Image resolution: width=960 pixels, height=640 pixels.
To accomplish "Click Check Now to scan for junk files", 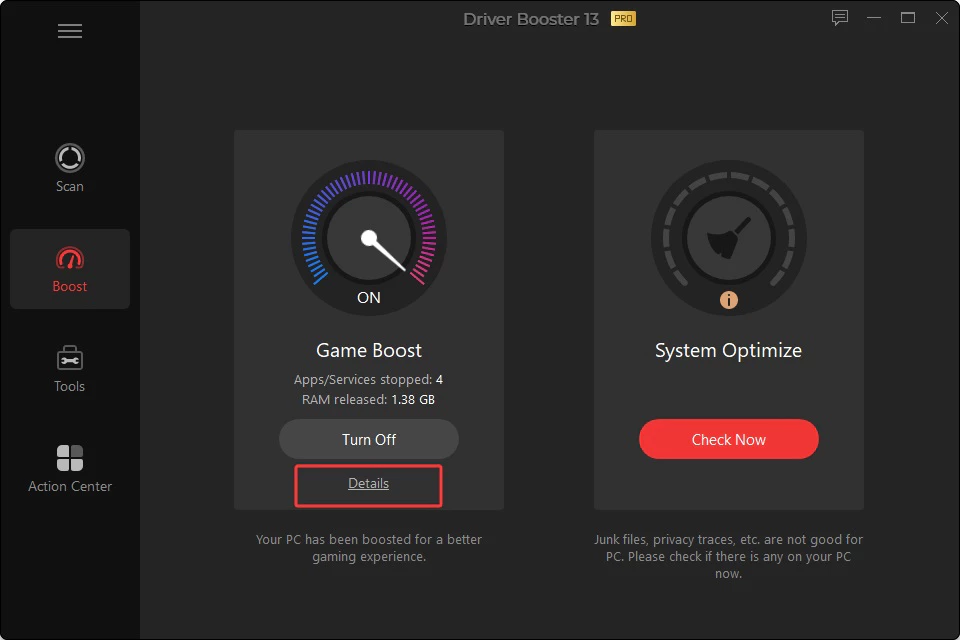I will point(728,438).
